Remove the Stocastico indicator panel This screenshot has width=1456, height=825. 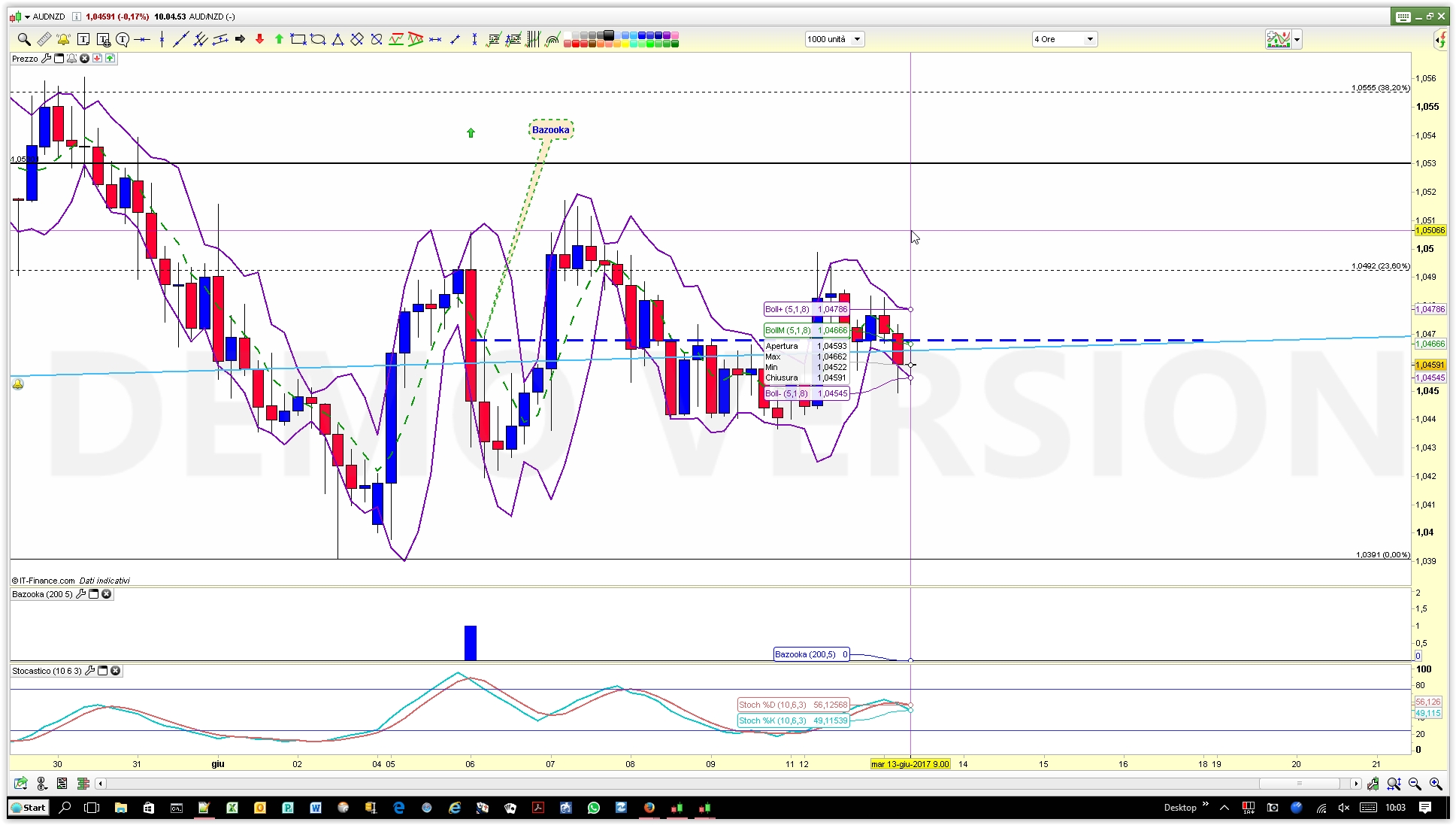[116, 671]
